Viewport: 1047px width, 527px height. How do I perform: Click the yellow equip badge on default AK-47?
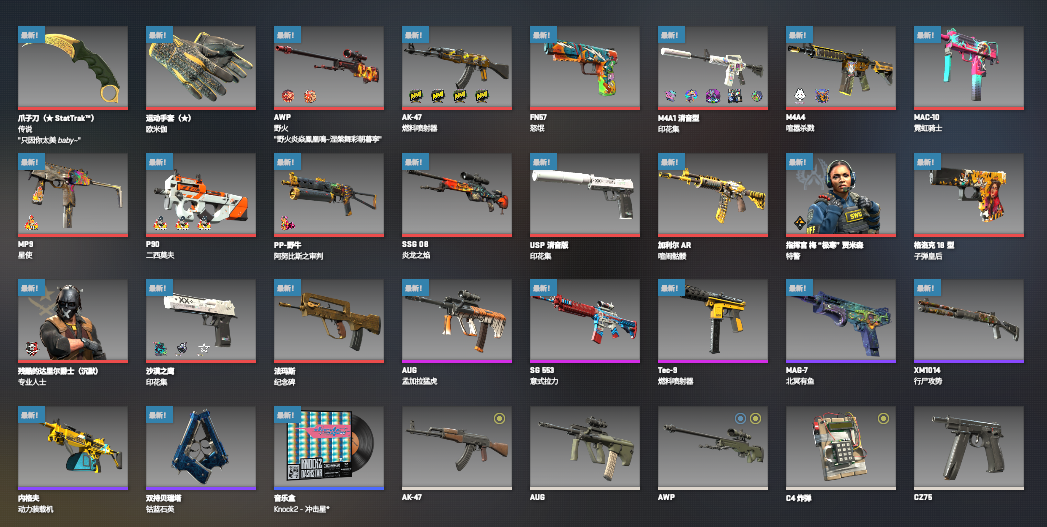point(499,419)
